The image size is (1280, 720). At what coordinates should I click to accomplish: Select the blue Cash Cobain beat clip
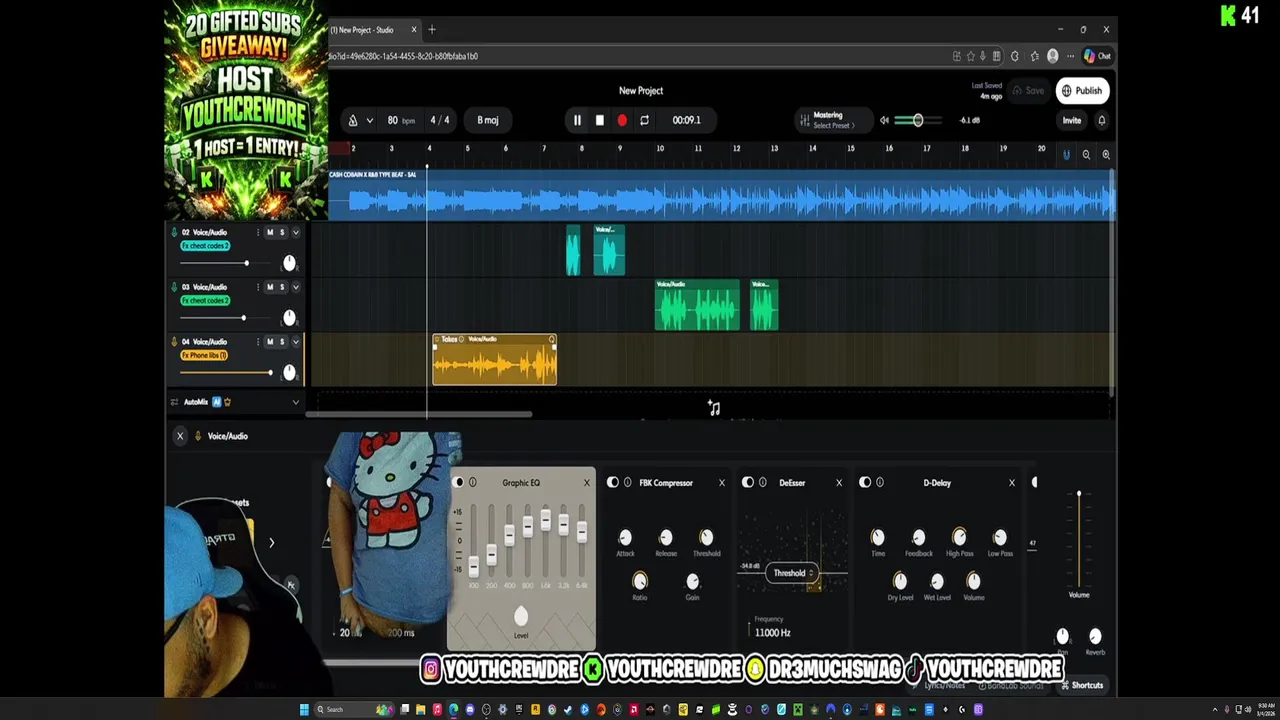721,194
